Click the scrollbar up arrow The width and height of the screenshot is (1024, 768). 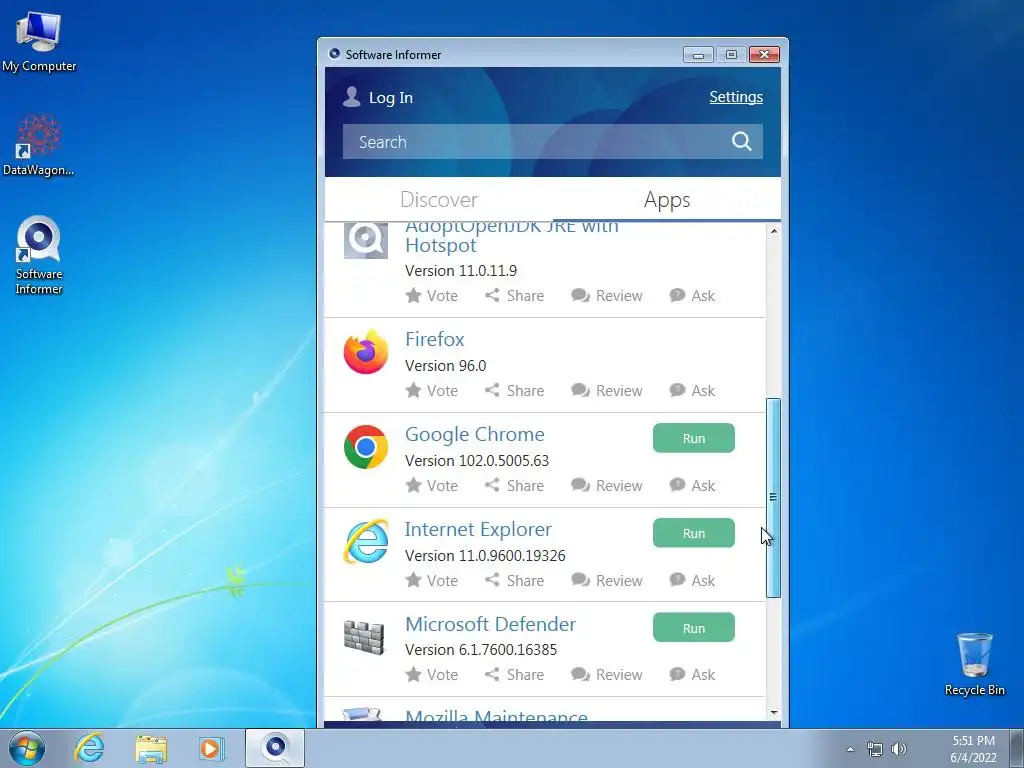click(773, 231)
